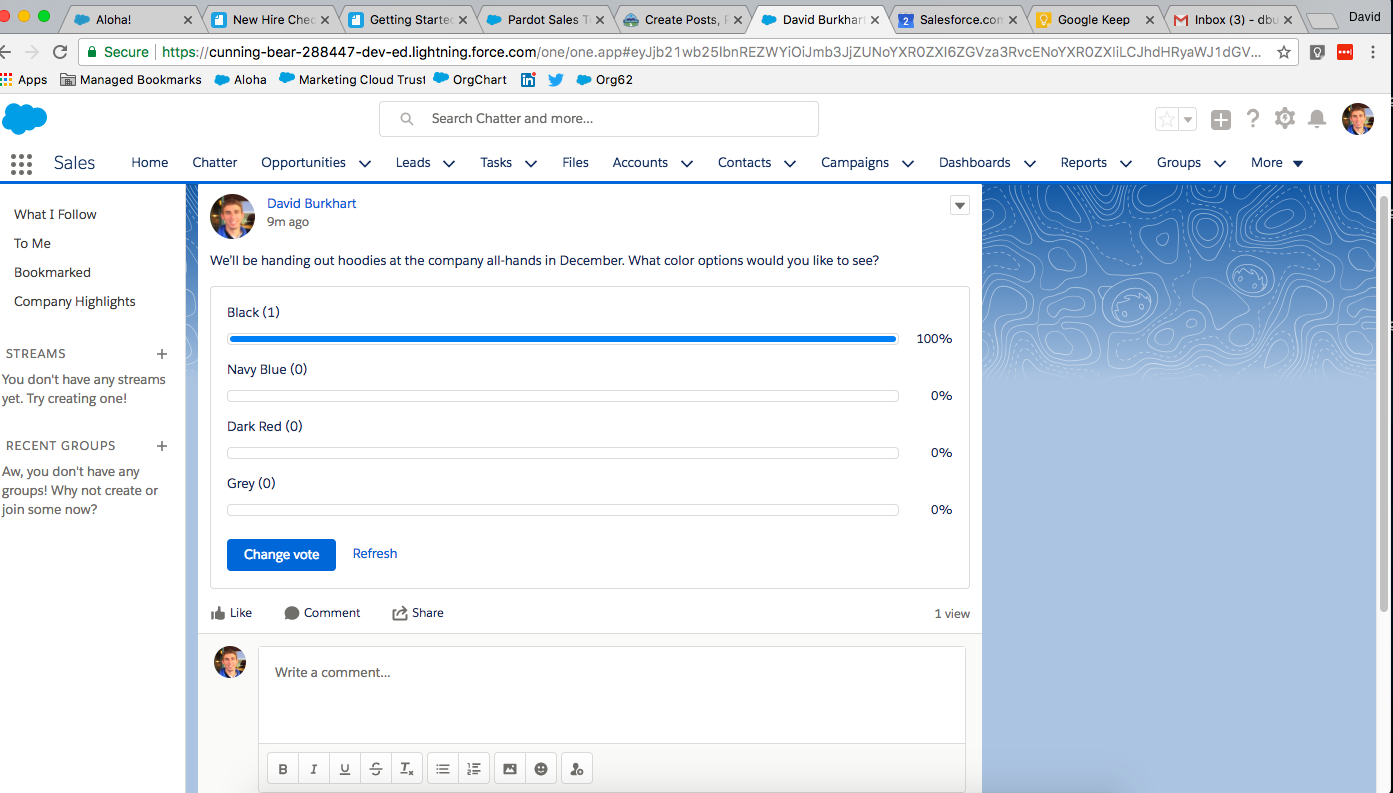Open the red LastPass extension icon
The height and width of the screenshot is (793, 1393).
1345,52
